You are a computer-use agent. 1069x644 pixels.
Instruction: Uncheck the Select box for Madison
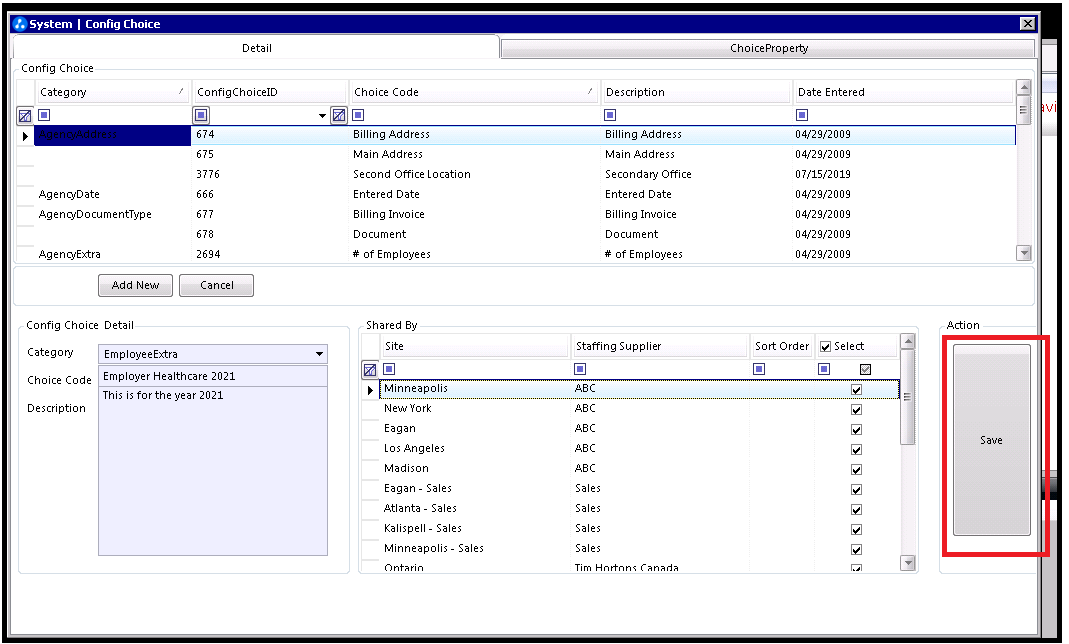point(857,470)
